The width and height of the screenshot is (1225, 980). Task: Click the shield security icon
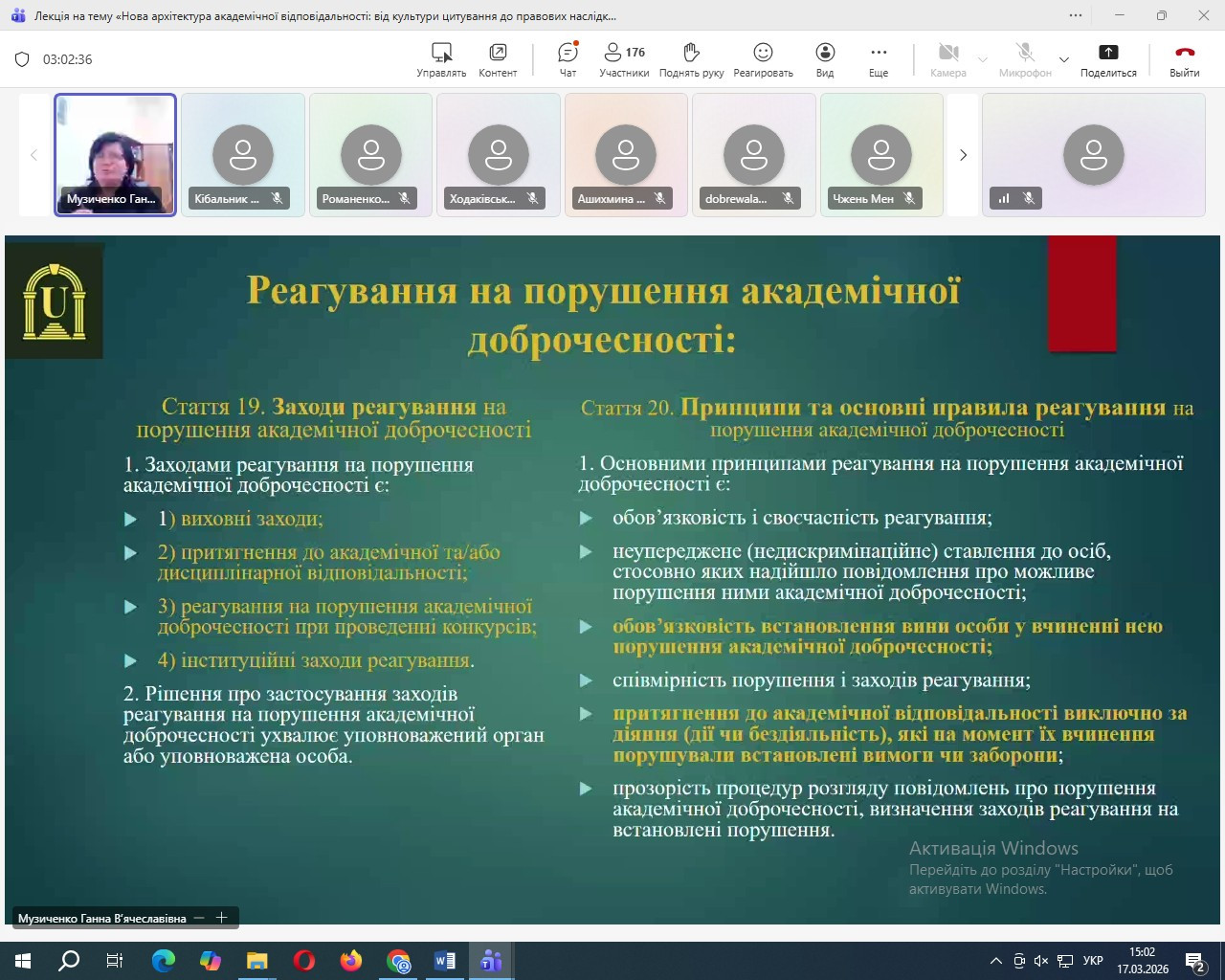[x=22, y=59]
